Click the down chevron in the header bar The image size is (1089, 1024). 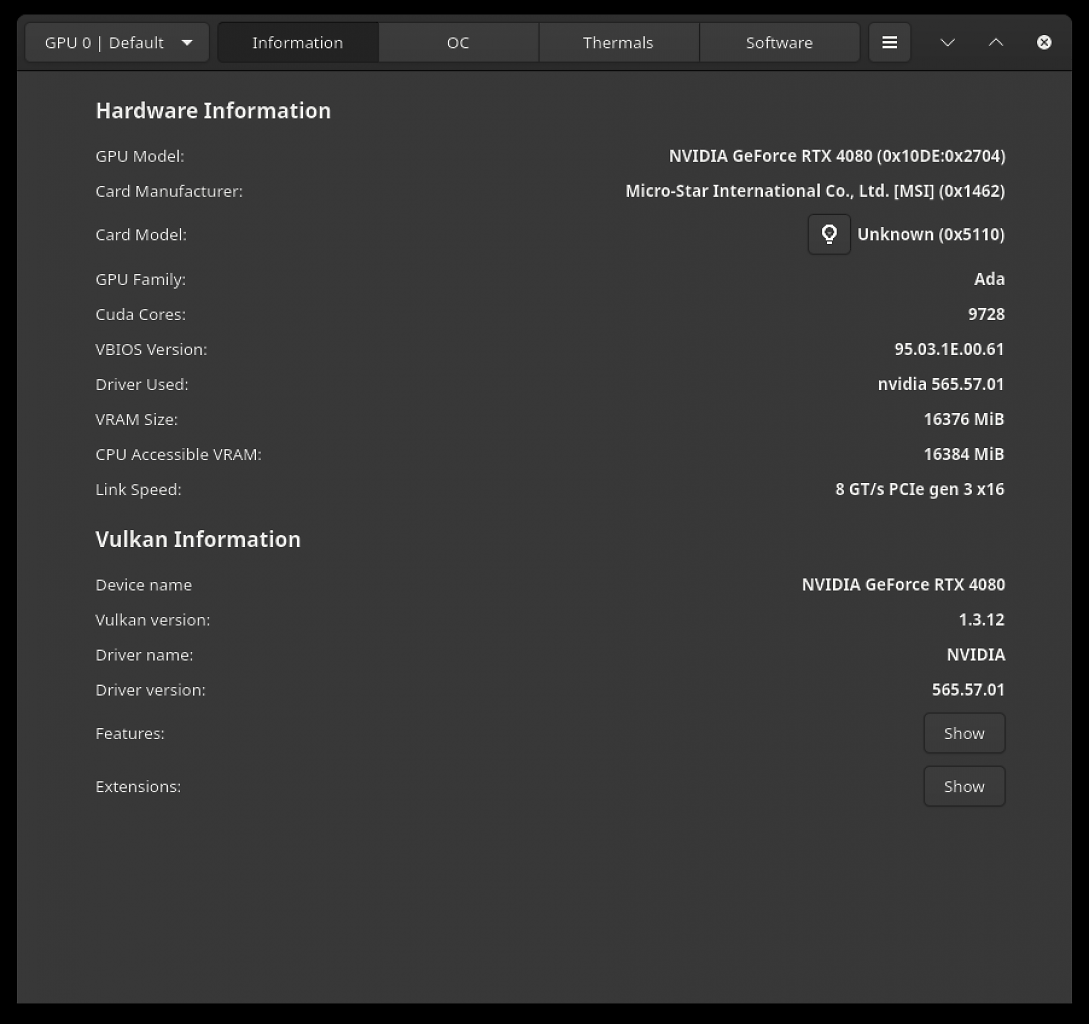(x=947, y=42)
